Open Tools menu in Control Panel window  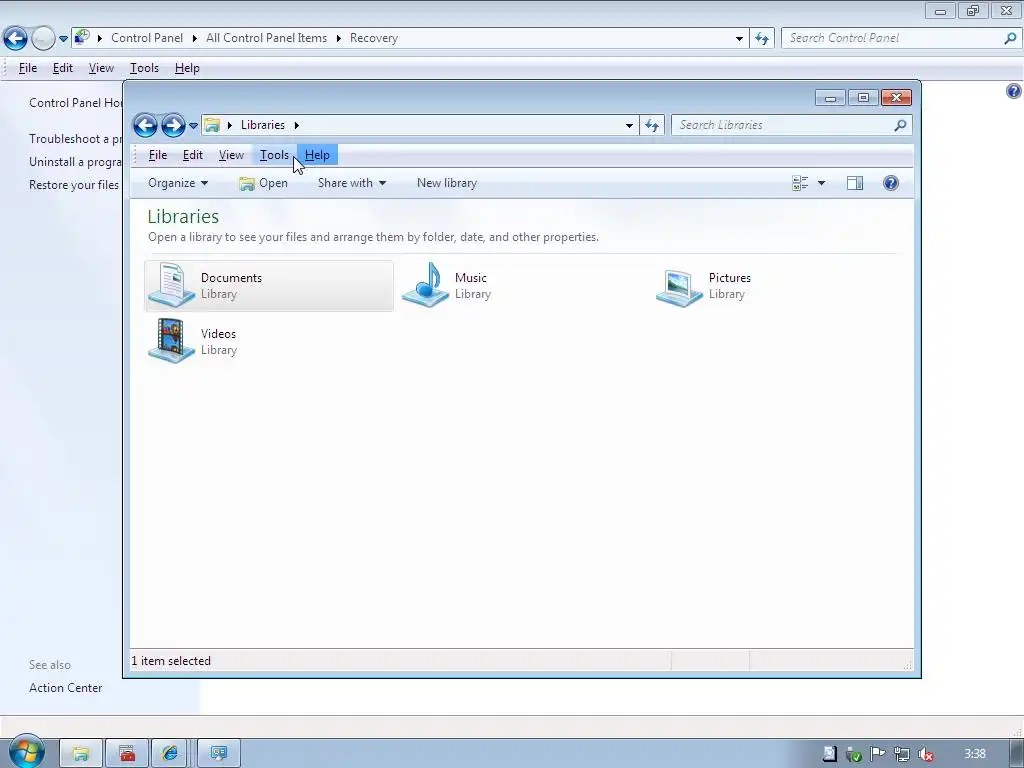(x=144, y=68)
